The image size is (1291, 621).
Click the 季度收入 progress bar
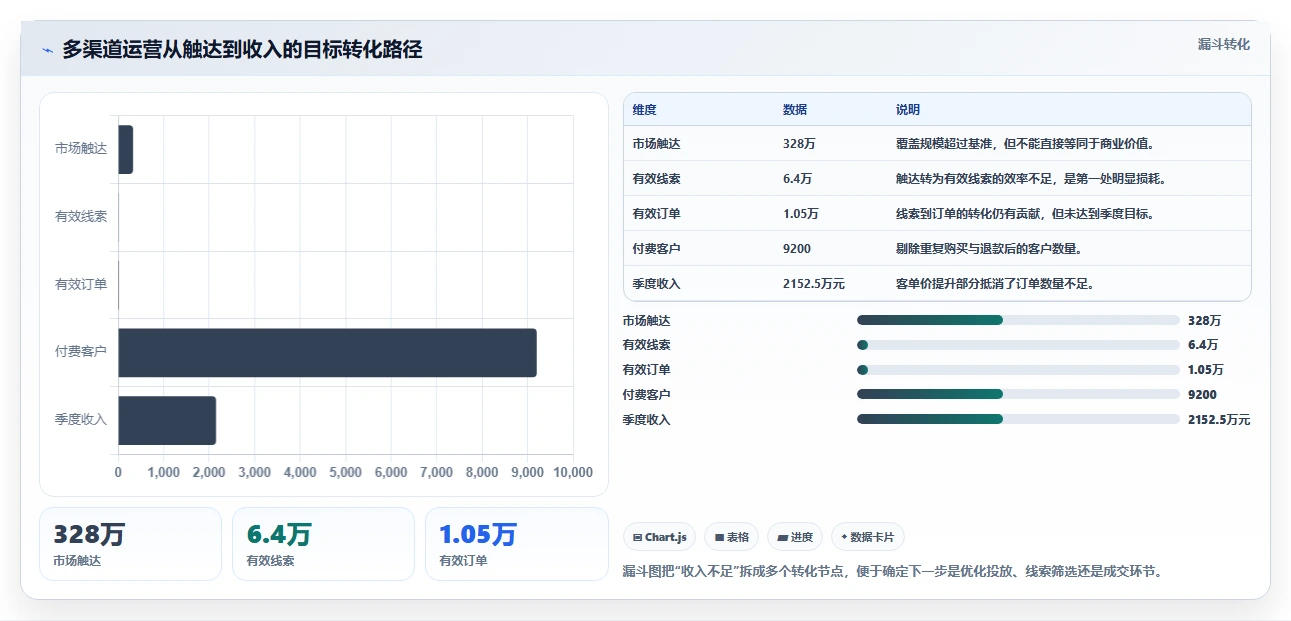pyautogui.click(x=1018, y=420)
